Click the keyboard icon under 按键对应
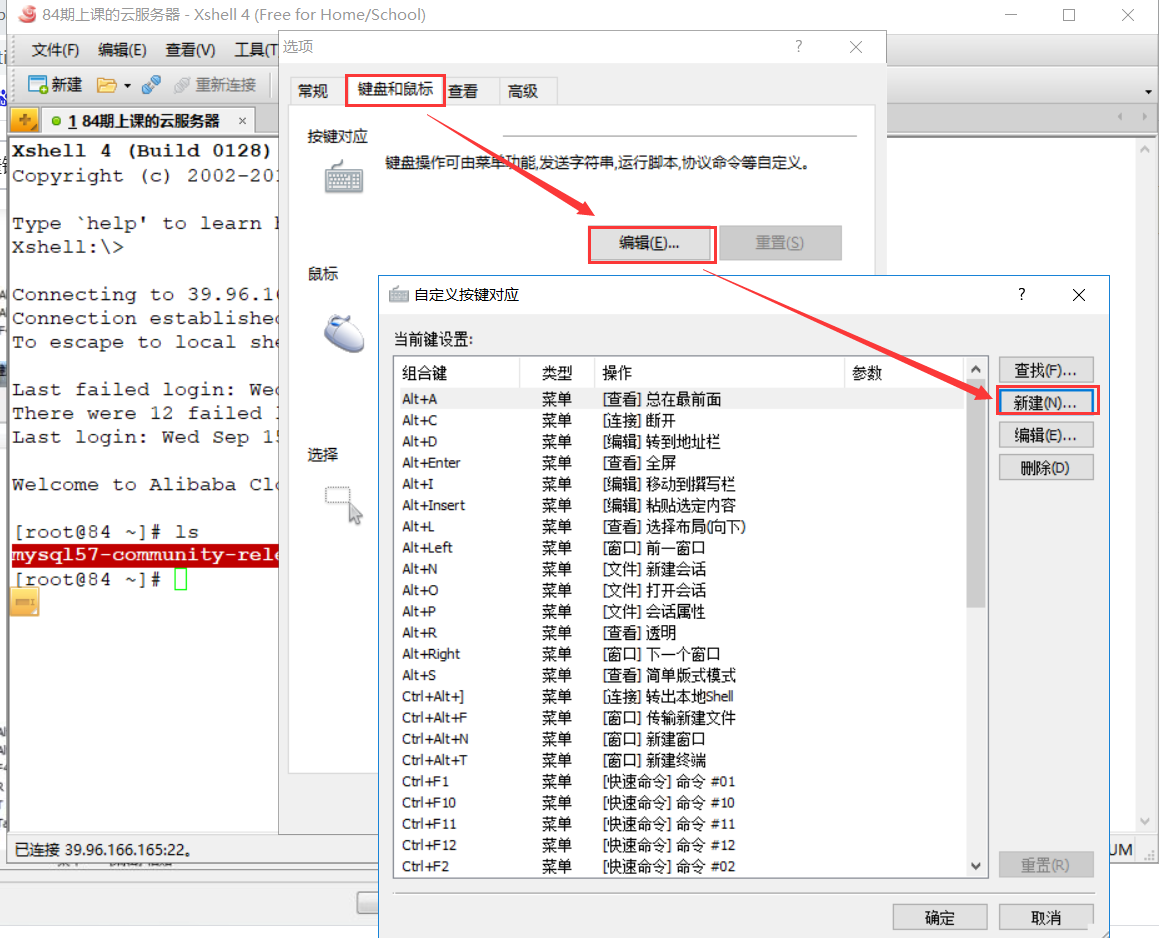 pos(343,179)
